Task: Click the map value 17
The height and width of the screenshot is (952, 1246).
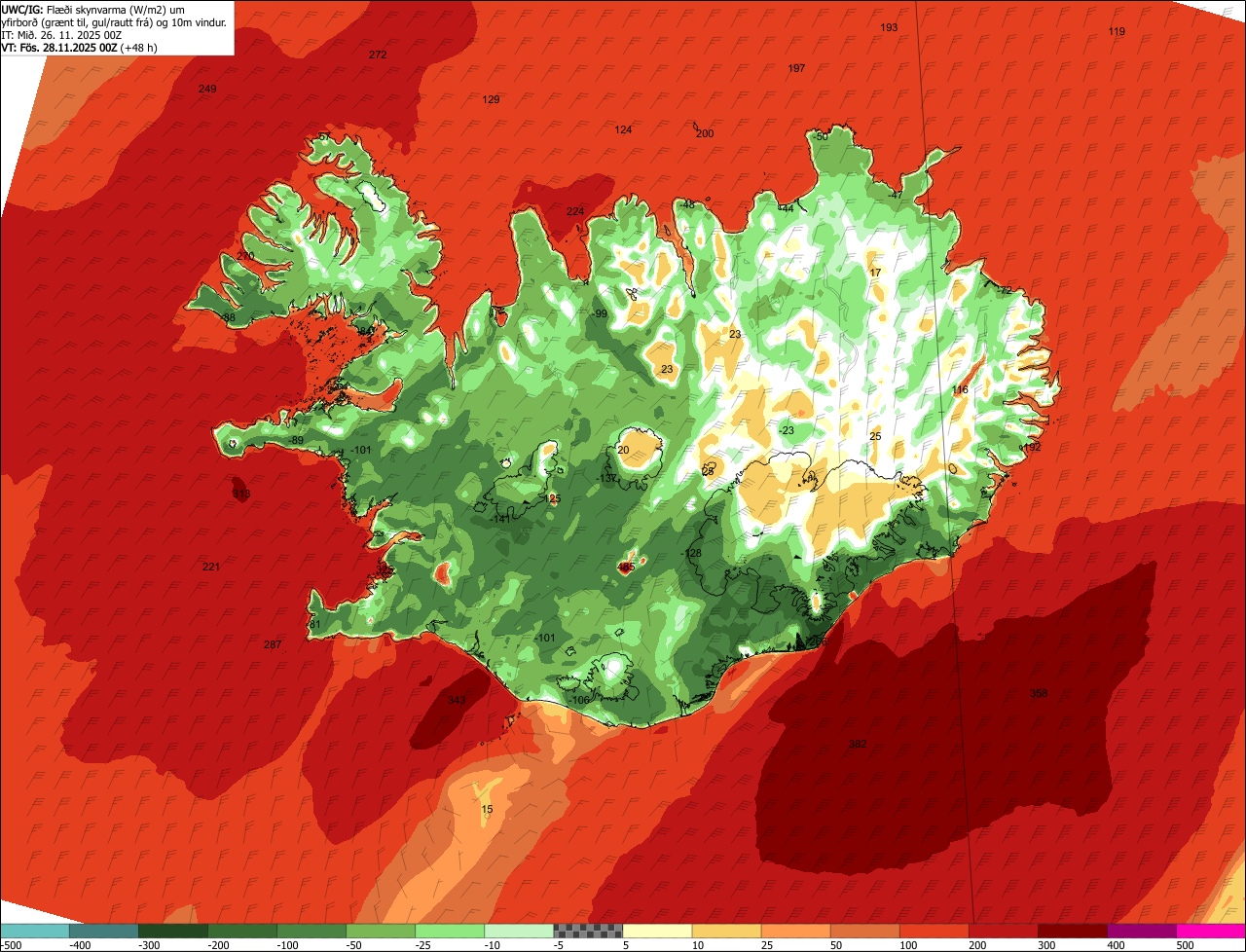Action: point(875,273)
